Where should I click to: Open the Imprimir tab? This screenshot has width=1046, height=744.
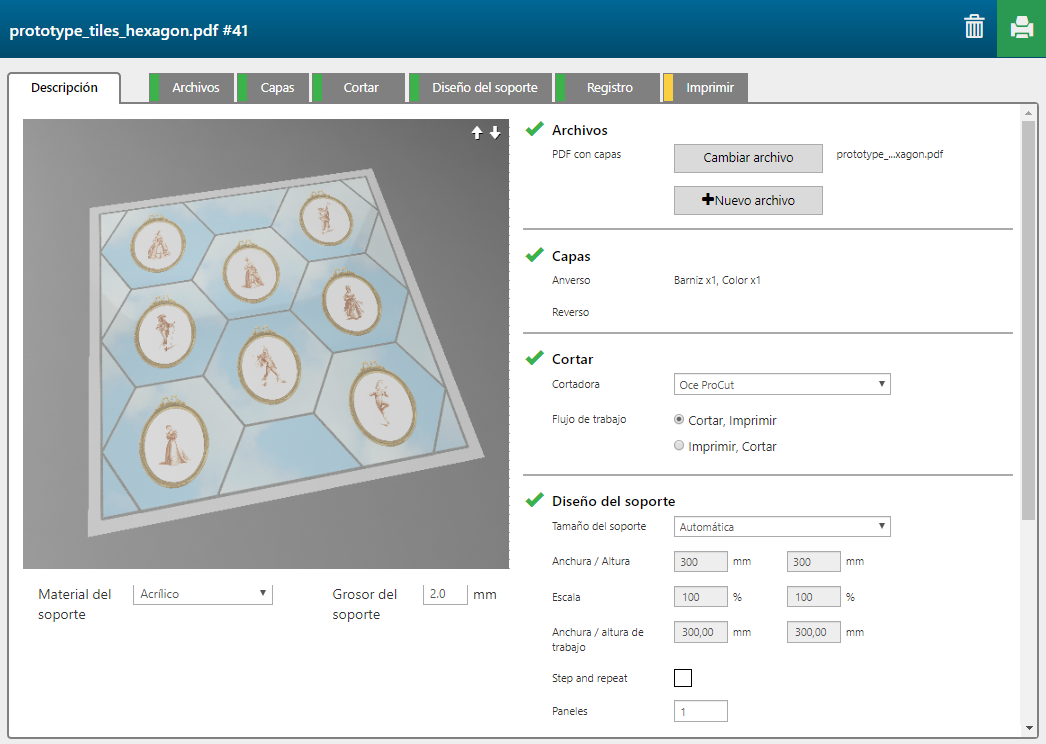point(709,88)
